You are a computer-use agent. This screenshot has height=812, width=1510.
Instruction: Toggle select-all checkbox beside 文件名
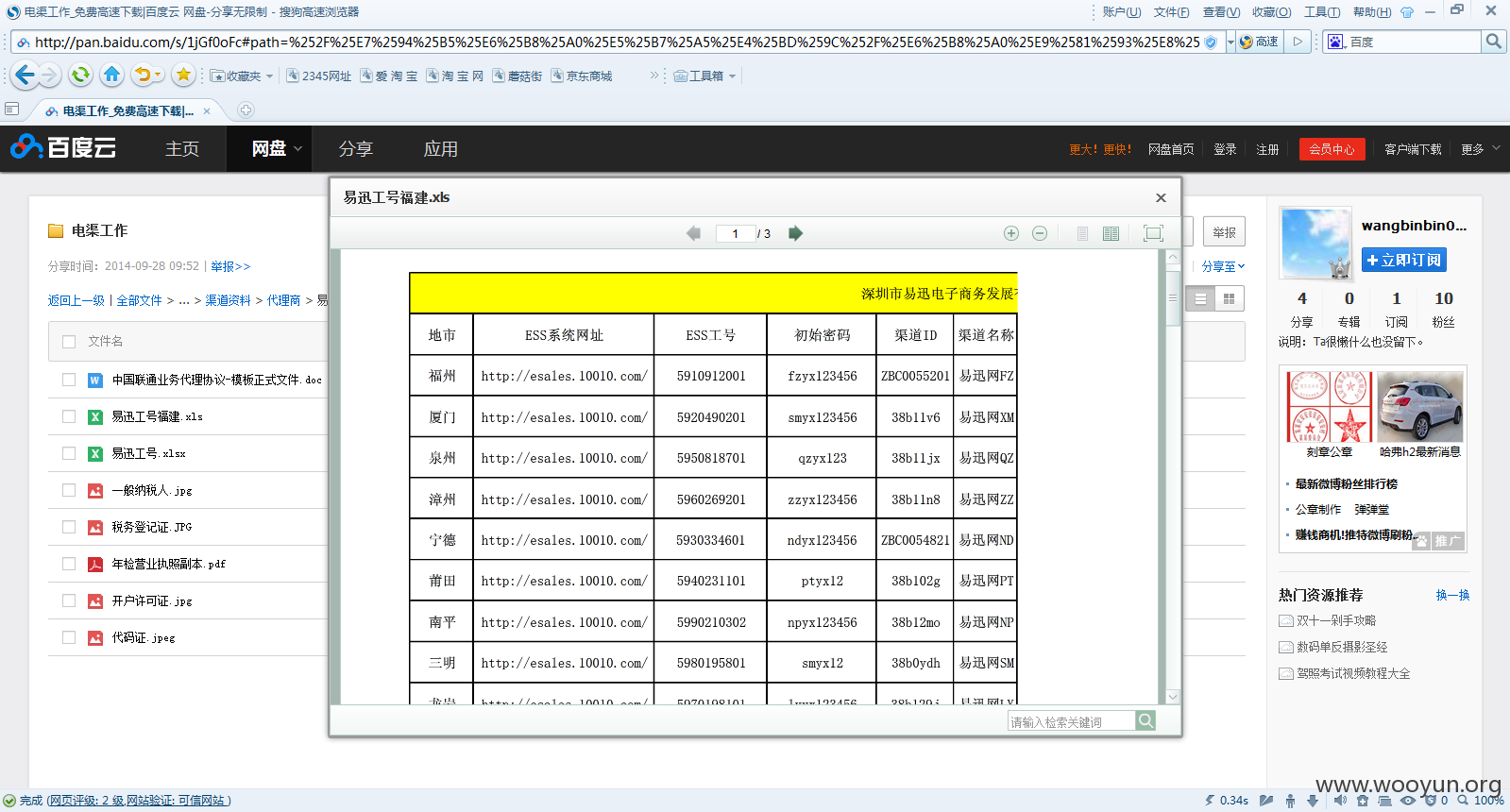[69, 342]
